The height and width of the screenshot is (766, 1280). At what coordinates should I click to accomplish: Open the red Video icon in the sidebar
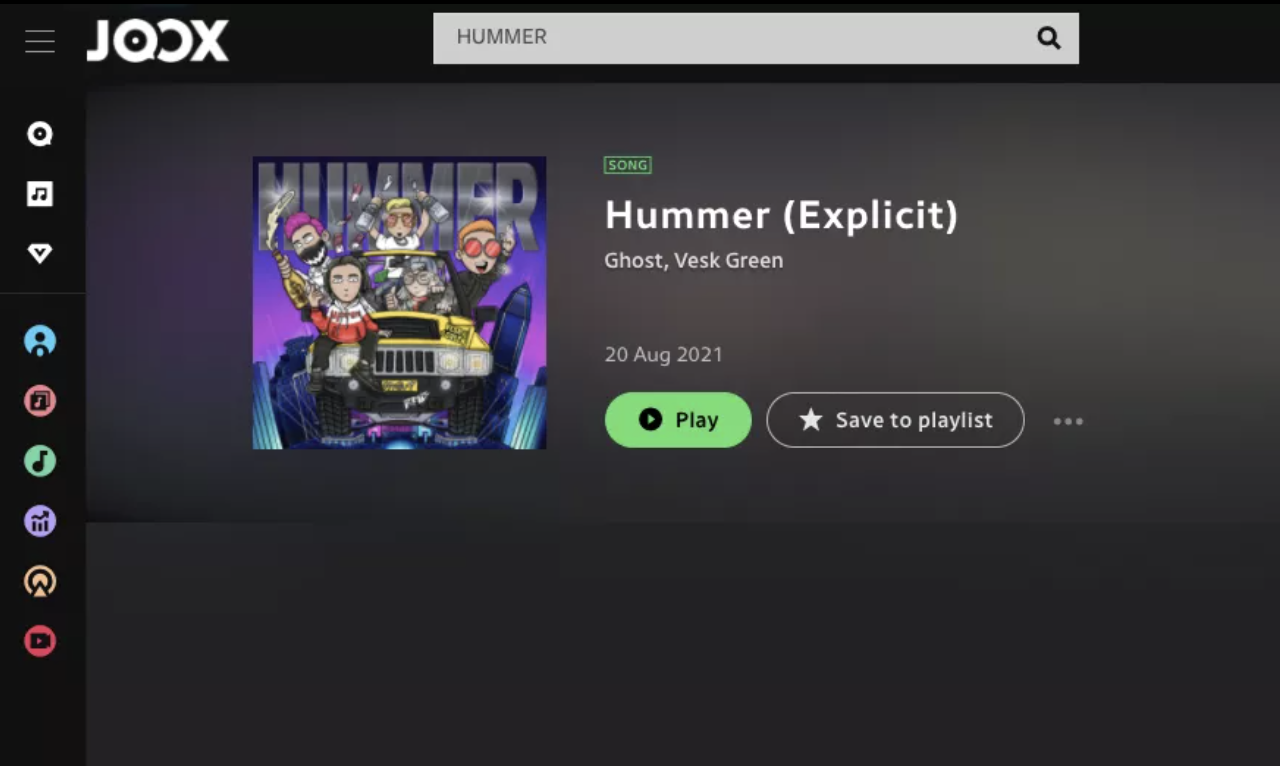tap(40, 641)
